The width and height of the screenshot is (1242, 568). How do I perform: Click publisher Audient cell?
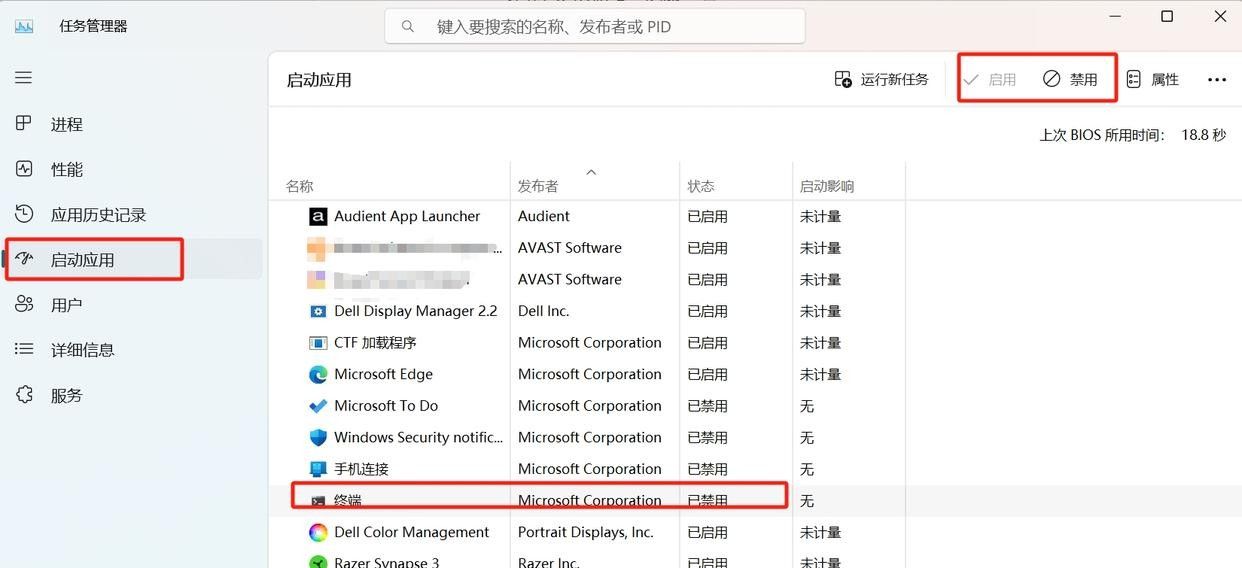point(544,216)
